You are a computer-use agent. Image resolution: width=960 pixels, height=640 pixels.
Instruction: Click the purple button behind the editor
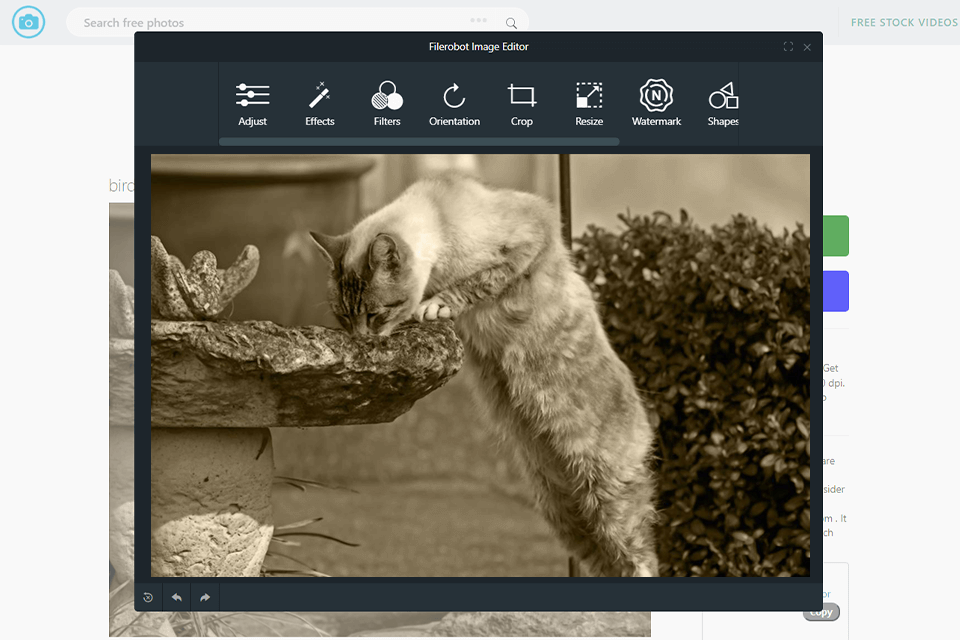click(836, 291)
